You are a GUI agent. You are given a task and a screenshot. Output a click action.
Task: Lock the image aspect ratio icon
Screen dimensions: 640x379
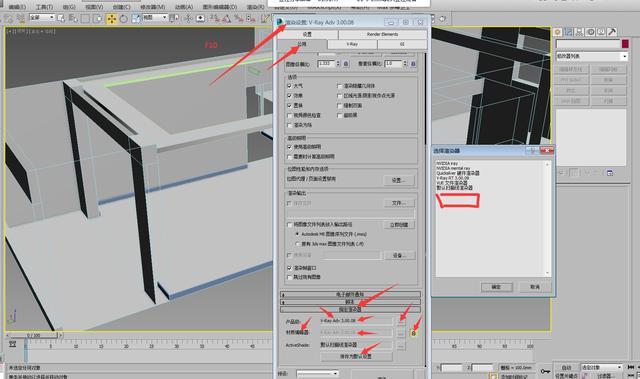pos(346,64)
